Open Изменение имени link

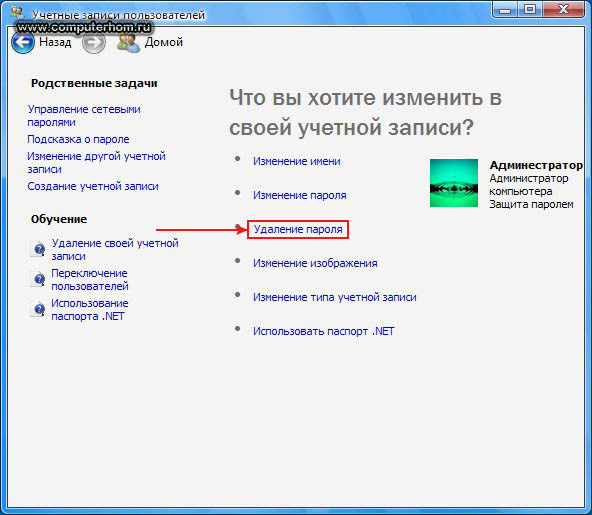point(296,161)
